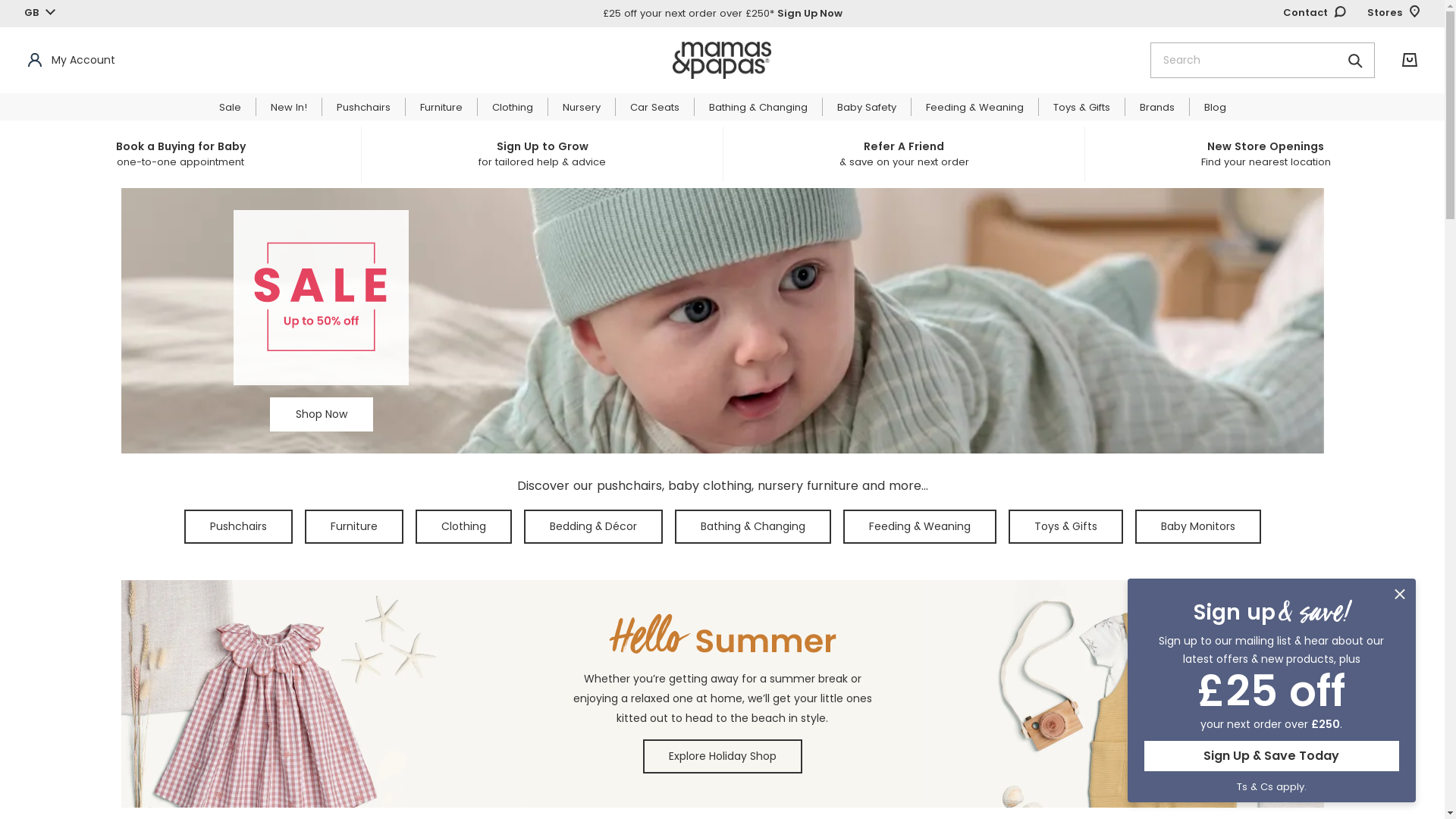Open the Stores location pin icon
Viewport: 1456px width, 819px height.
(1414, 12)
